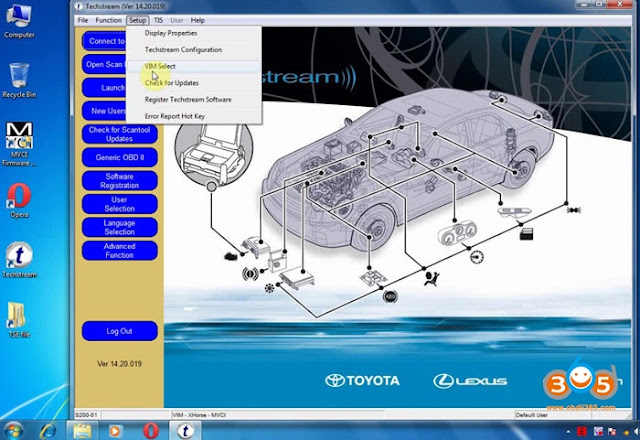Choose Error Report Hot Key entry
Viewport: 640px width, 440px height.
pyautogui.click(x=194, y=116)
